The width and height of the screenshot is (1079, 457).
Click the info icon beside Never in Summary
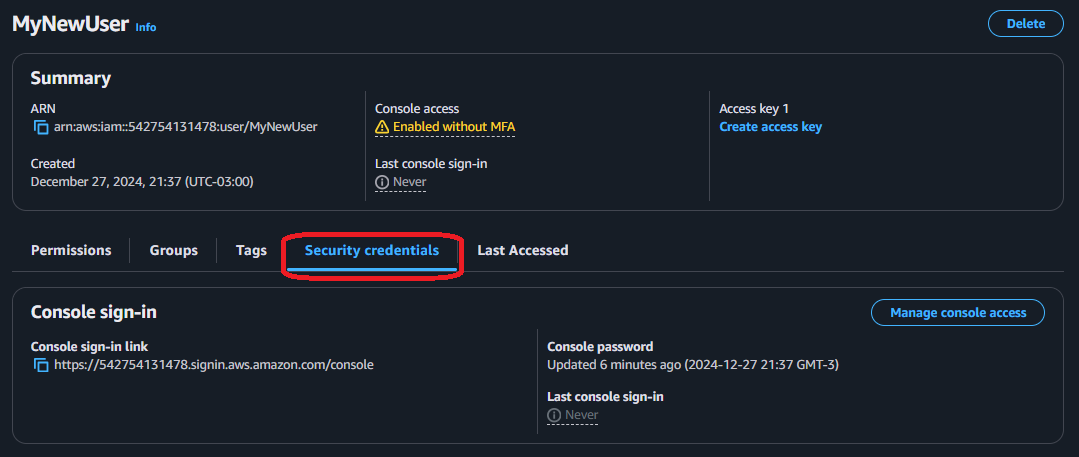coord(382,182)
